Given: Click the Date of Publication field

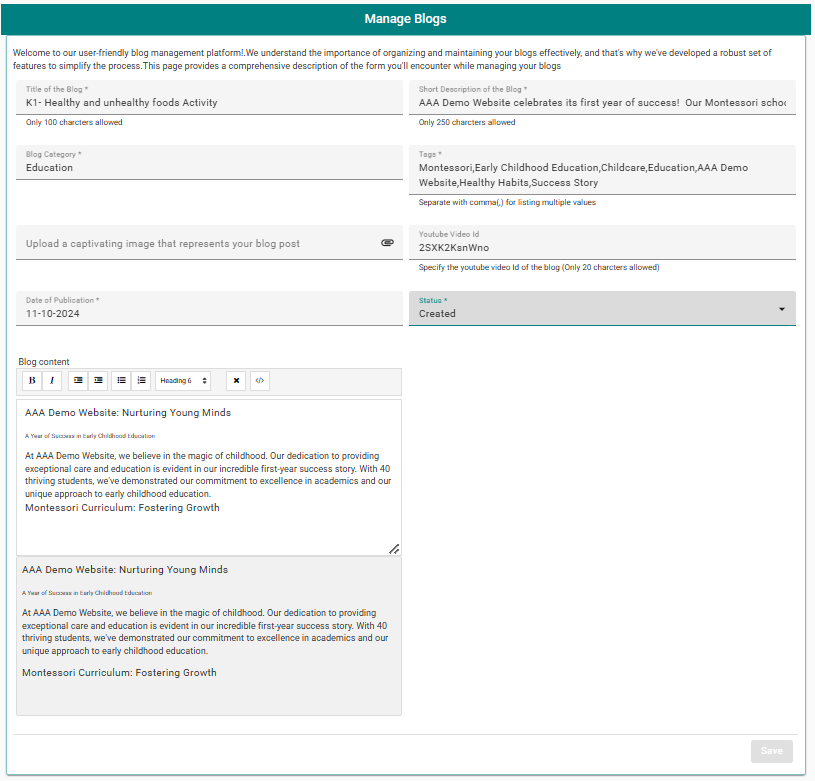Looking at the screenshot, I should tap(209, 308).
